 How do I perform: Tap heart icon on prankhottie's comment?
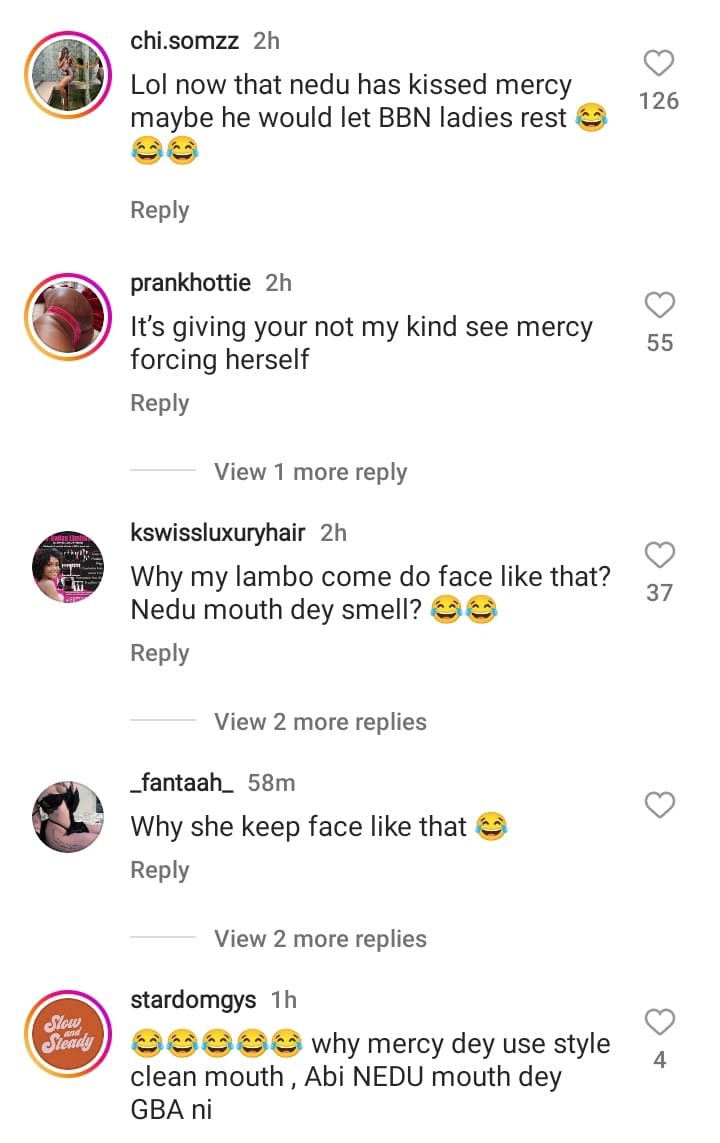click(659, 305)
